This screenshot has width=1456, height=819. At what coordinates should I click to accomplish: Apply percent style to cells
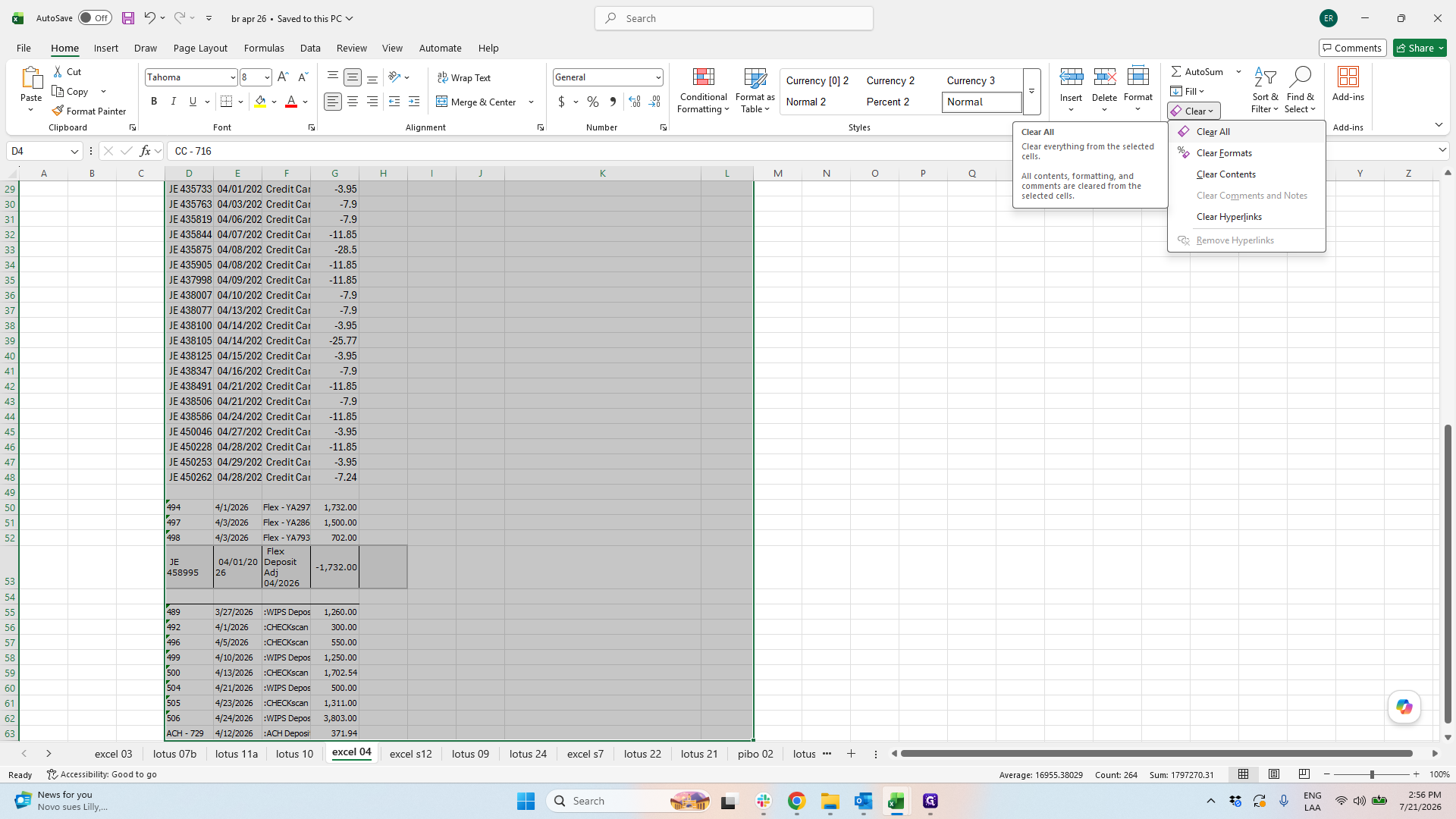point(593,102)
